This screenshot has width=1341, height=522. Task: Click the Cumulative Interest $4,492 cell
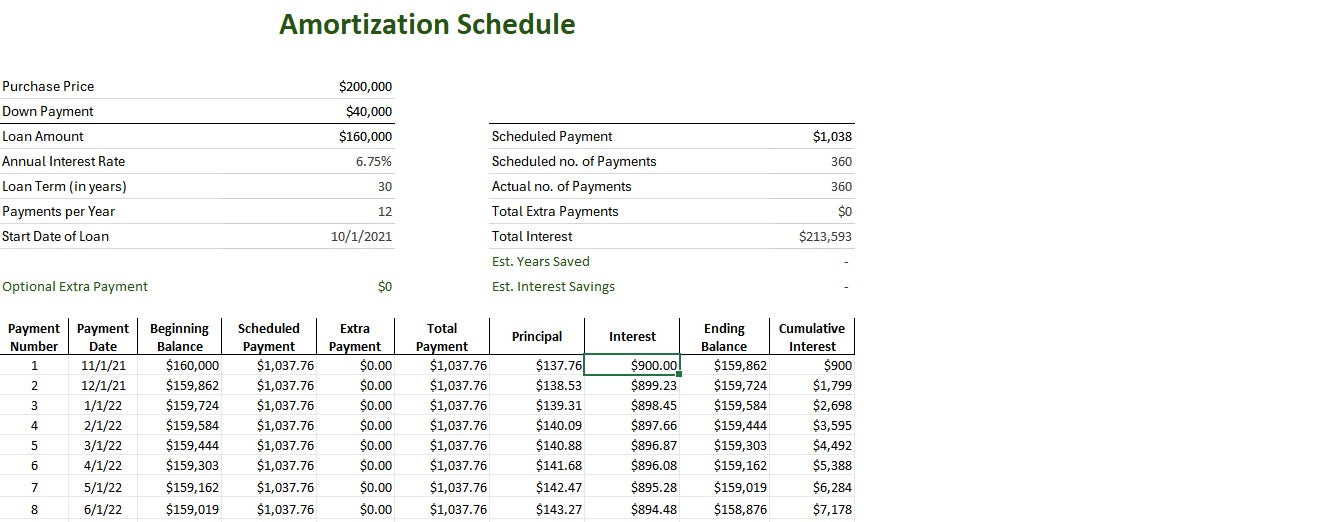tap(831, 445)
